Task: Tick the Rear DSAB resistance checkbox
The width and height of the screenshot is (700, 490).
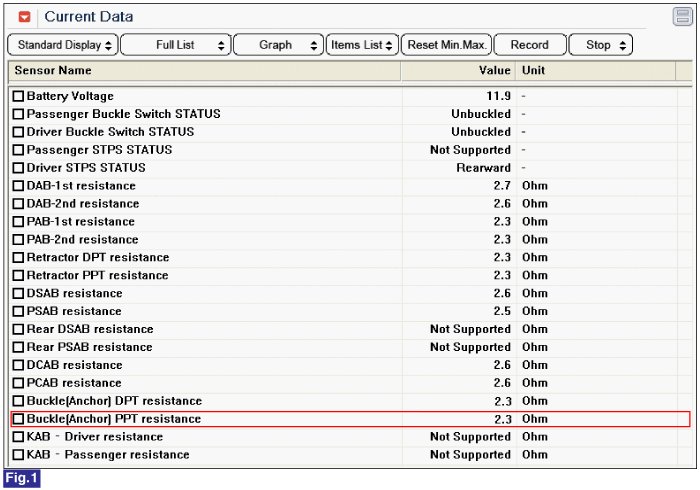Action: click(x=18, y=329)
